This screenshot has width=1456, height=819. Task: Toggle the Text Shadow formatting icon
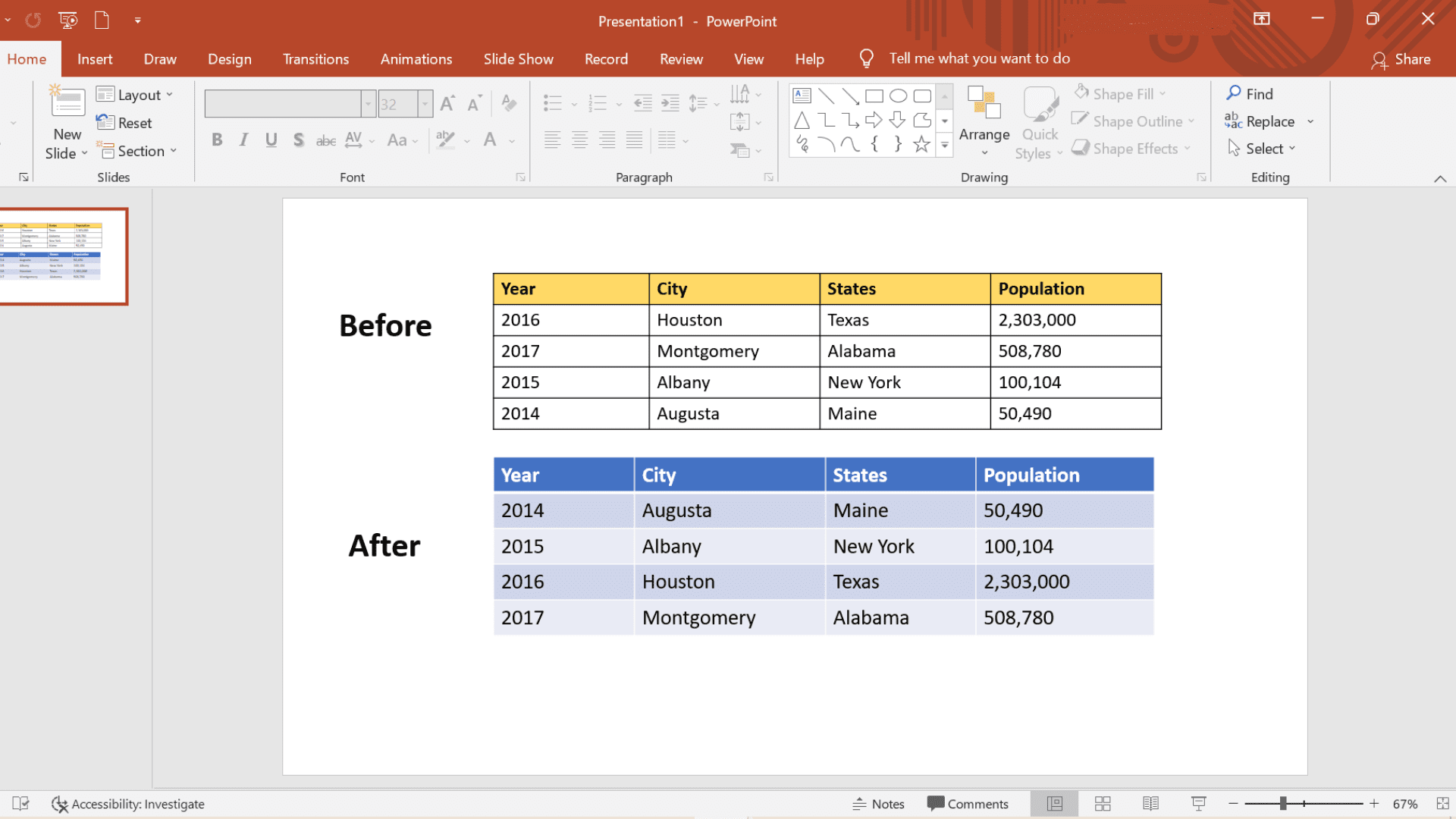(298, 139)
